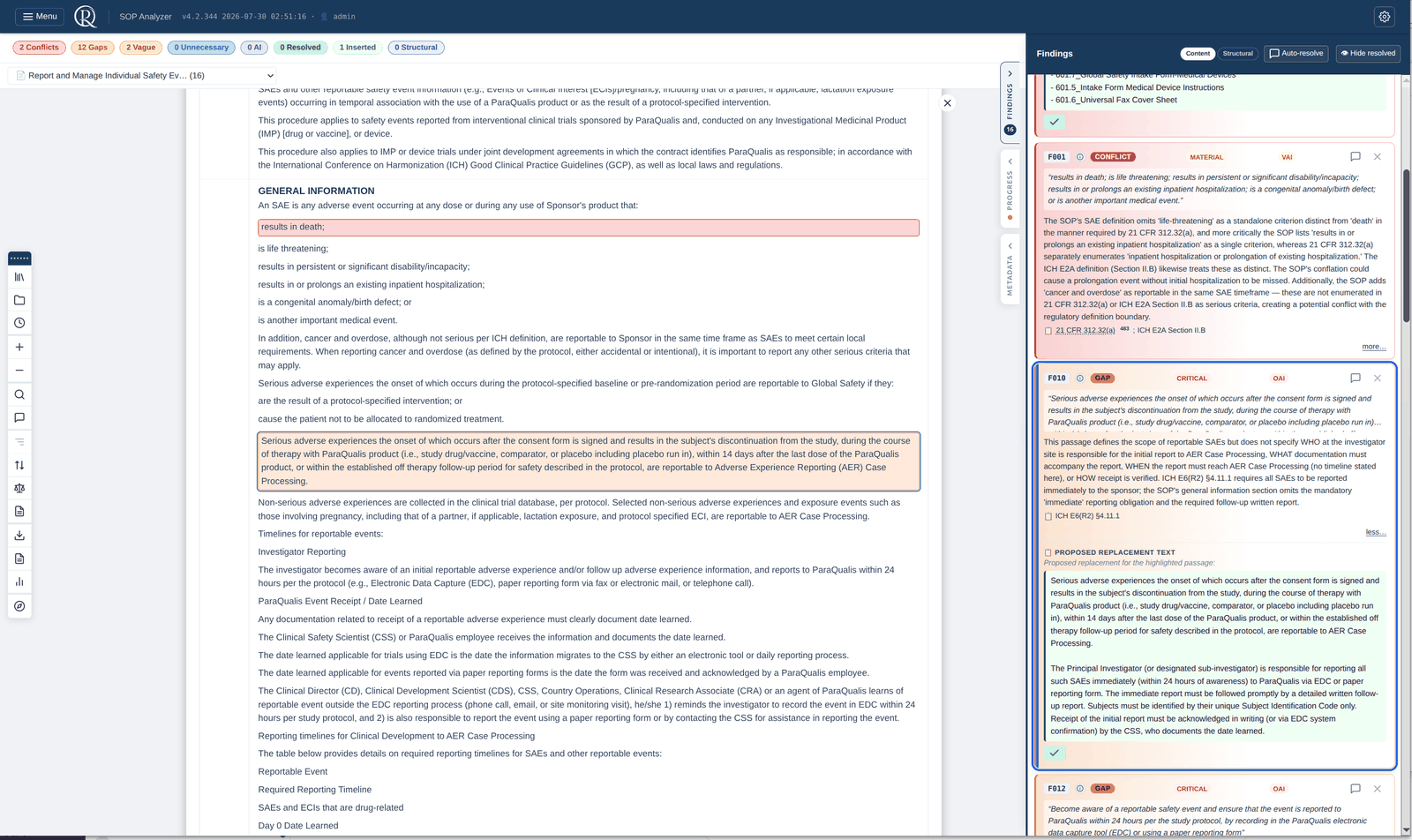Click the document icon below the scales
Image resolution: width=1412 pixels, height=840 pixels.
click(x=19, y=512)
